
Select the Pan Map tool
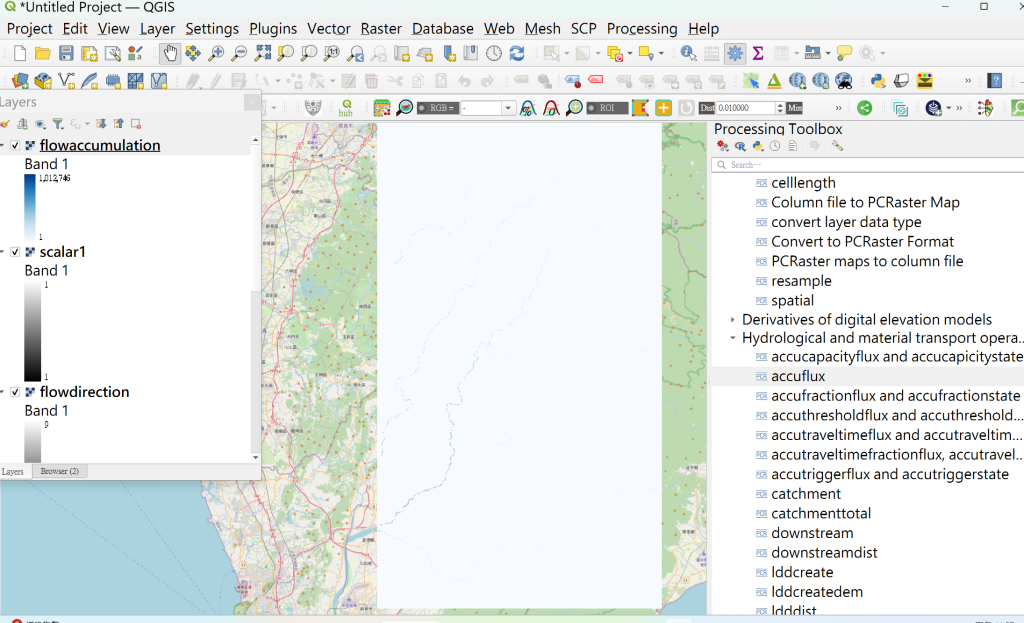pos(170,52)
